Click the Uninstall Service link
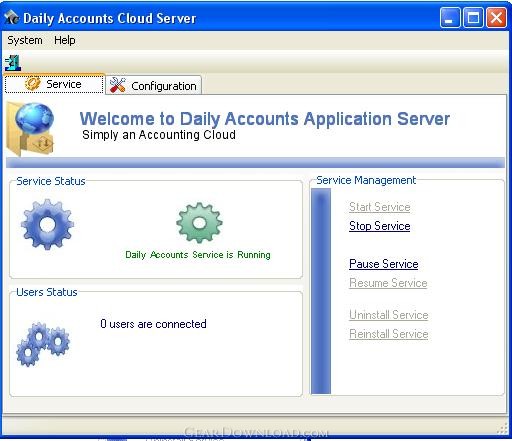 389,315
